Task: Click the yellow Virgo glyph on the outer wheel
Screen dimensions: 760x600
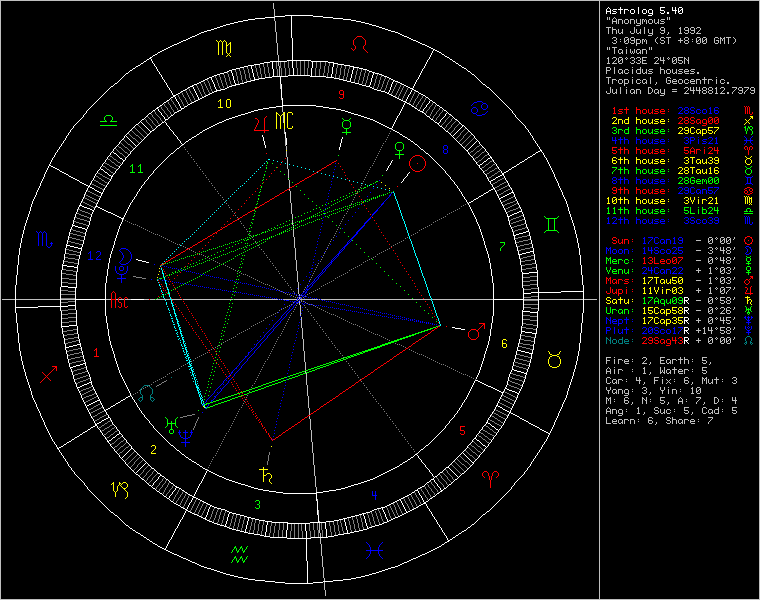Action: (x=224, y=48)
